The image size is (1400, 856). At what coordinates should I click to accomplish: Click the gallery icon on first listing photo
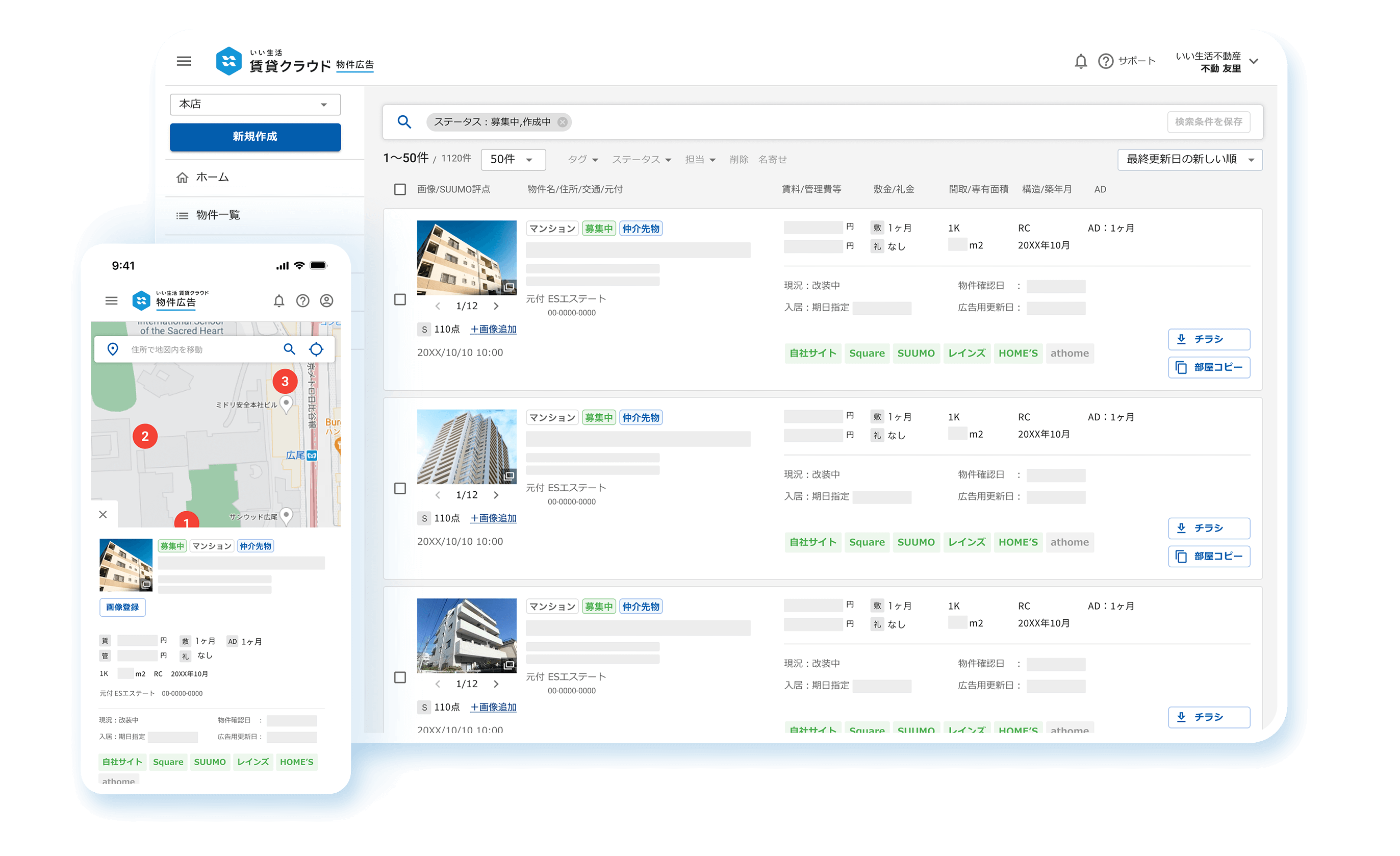(x=509, y=287)
